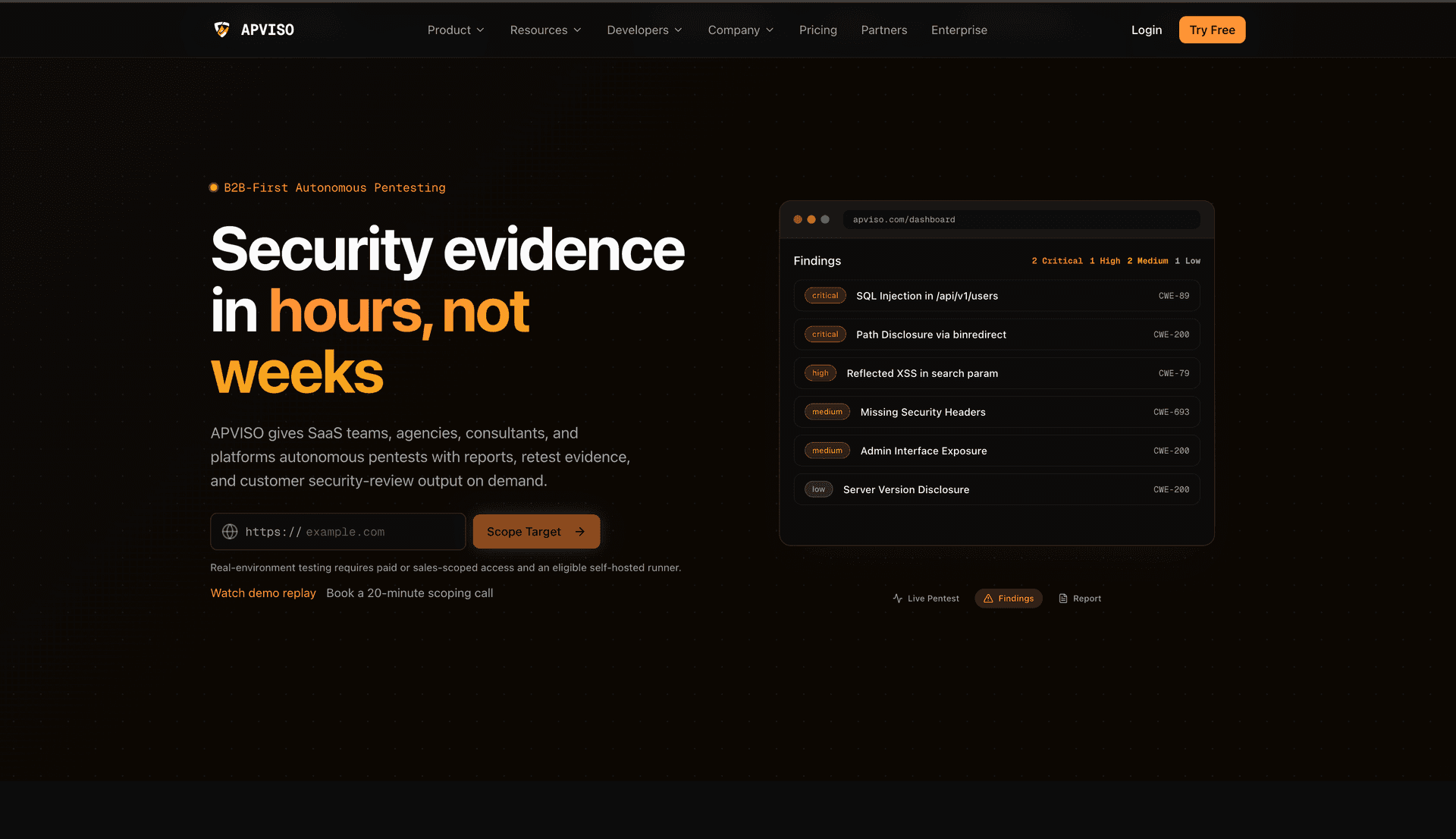Click the CWE-89 label
Image resolution: width=1456 pixels, height=839 pixels.
click(1174, 296)
